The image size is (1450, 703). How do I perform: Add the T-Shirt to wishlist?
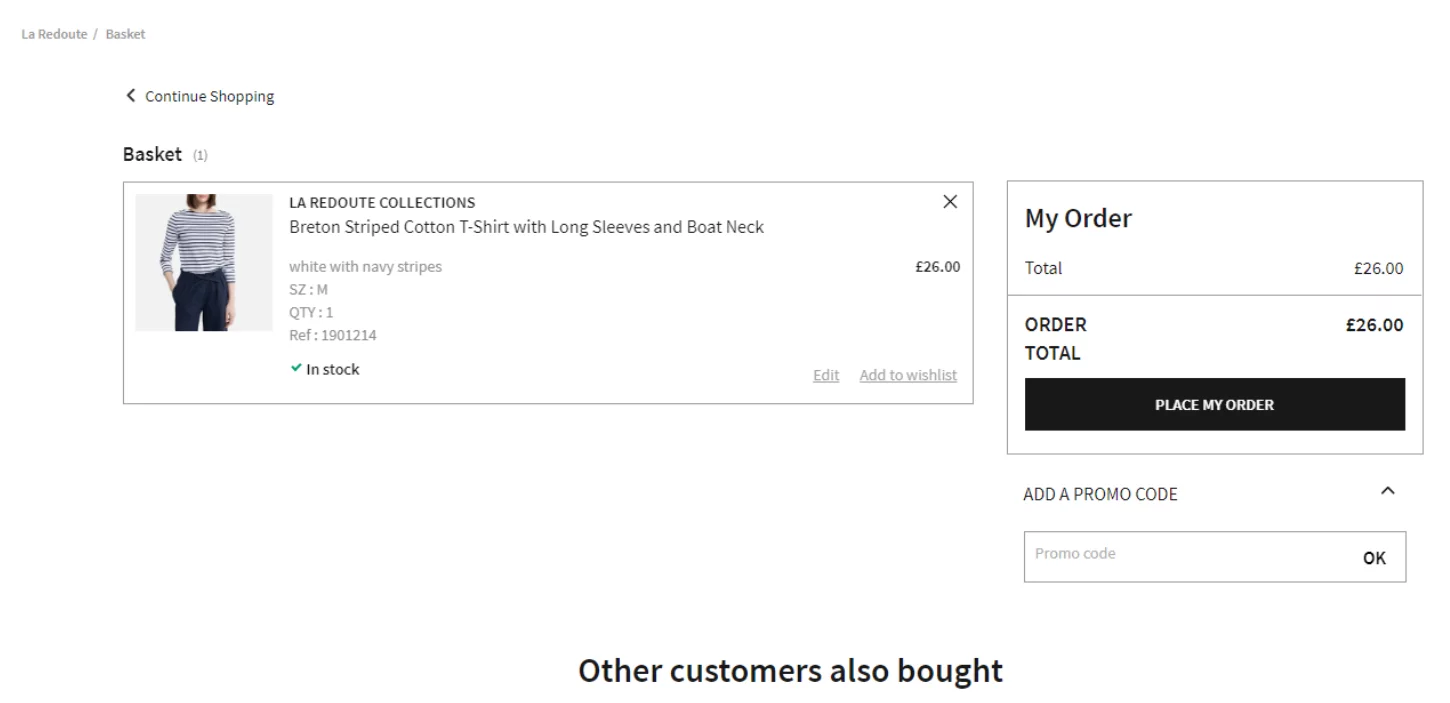click(908, 376)
